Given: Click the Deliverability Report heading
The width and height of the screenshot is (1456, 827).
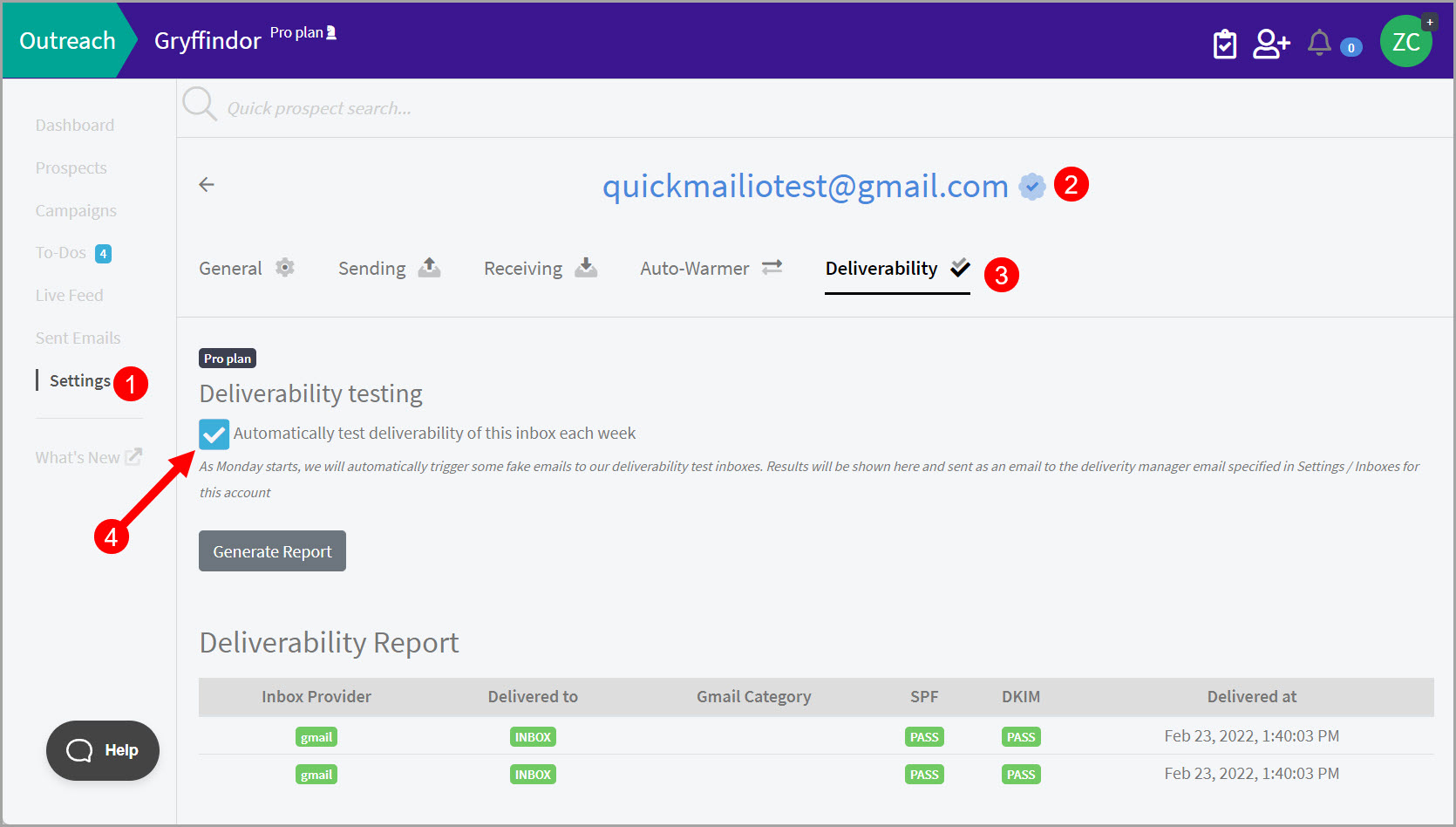Looking at the screenshot, I should pyautogui.click(x=329, y=643).
